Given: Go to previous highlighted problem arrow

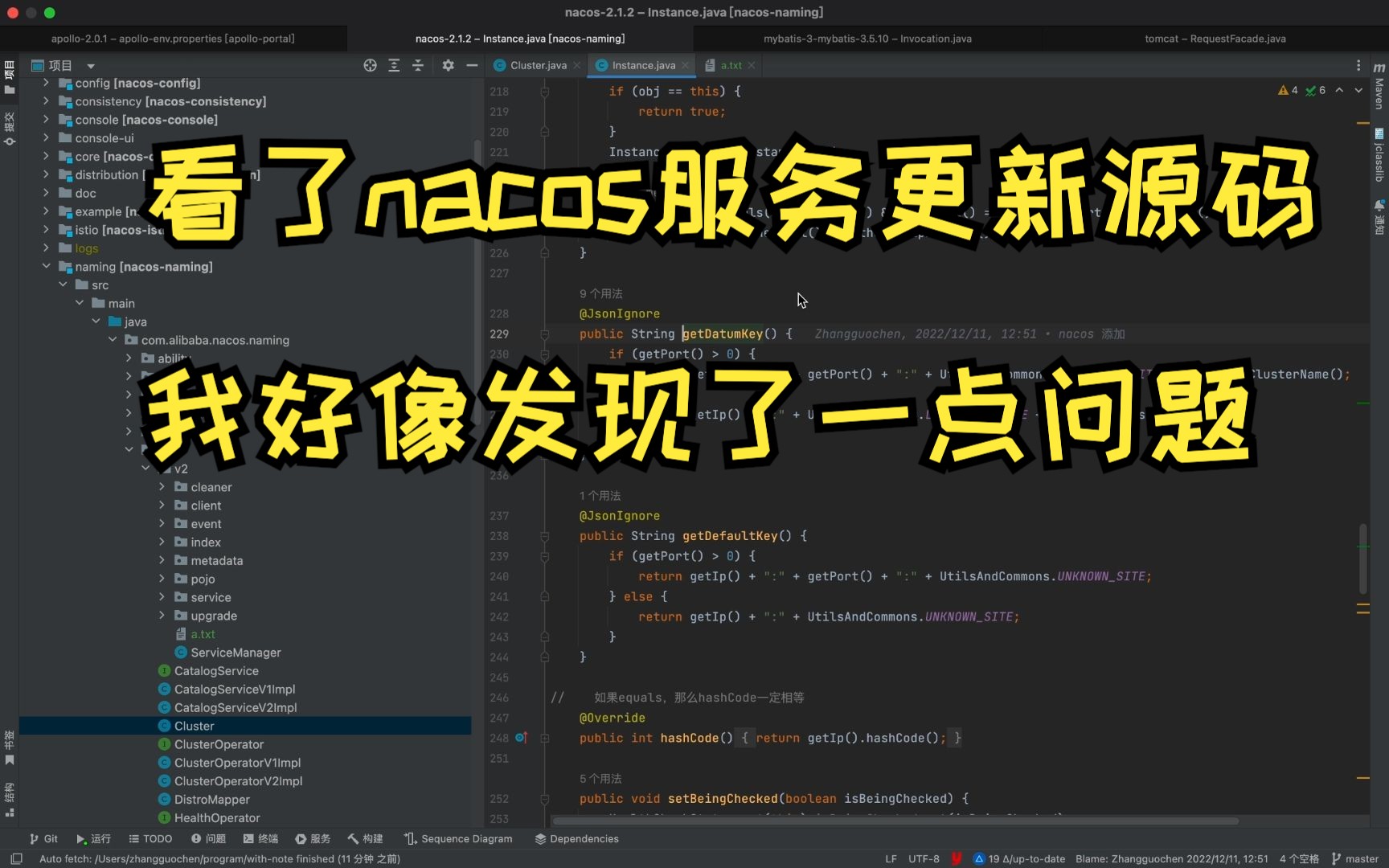Looking at the screenshot, I should (x=1339, y=90).
